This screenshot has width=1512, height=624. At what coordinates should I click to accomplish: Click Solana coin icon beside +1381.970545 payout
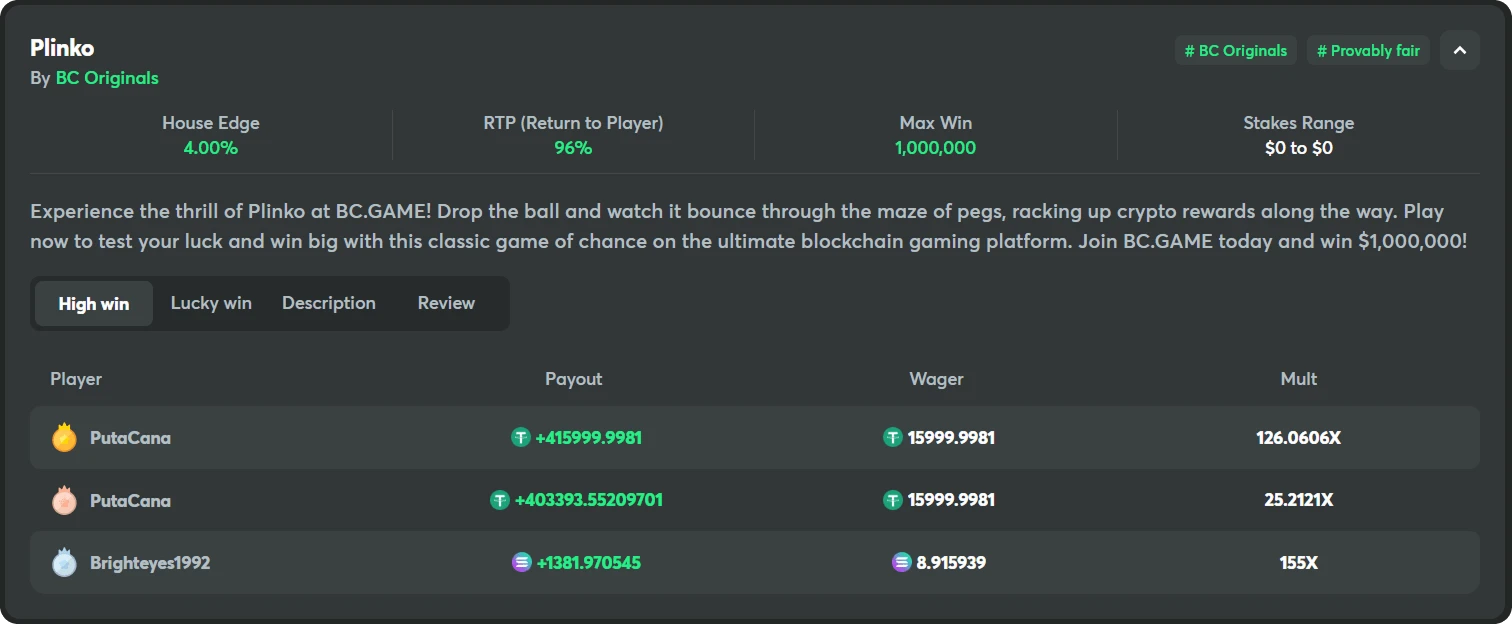[521, 563]
